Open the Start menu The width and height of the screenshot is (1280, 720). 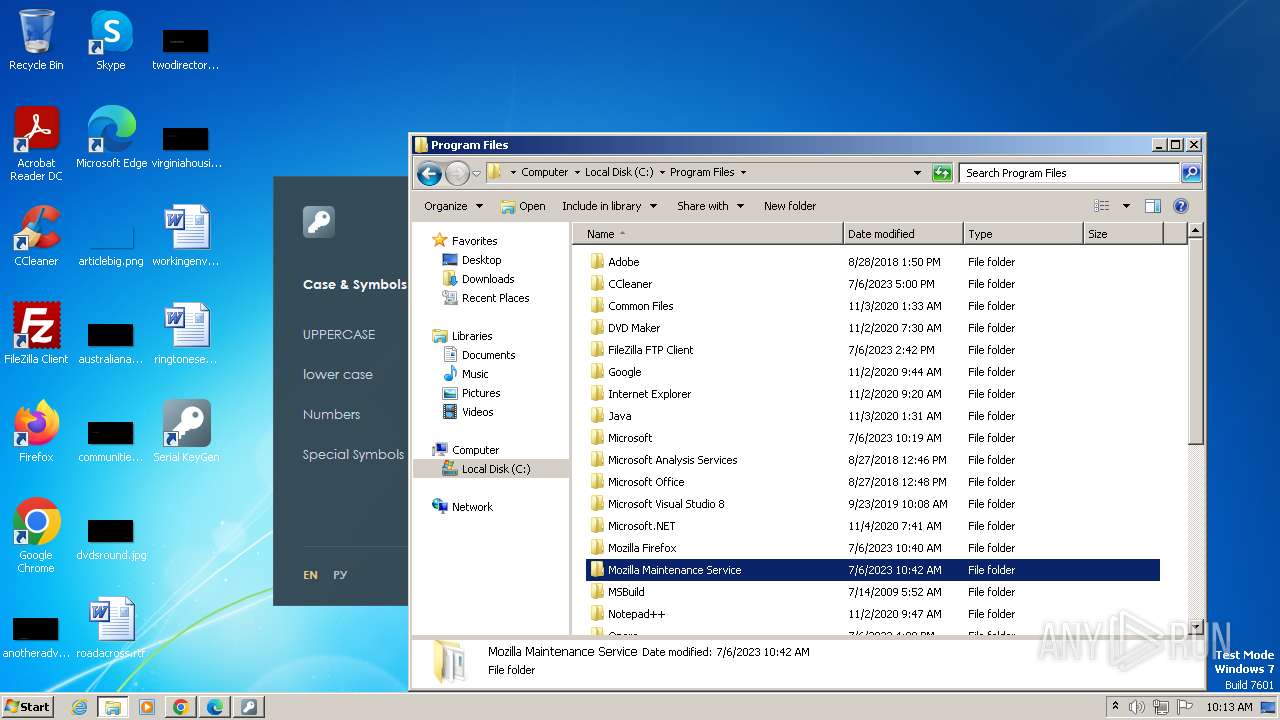pos(28,707)
